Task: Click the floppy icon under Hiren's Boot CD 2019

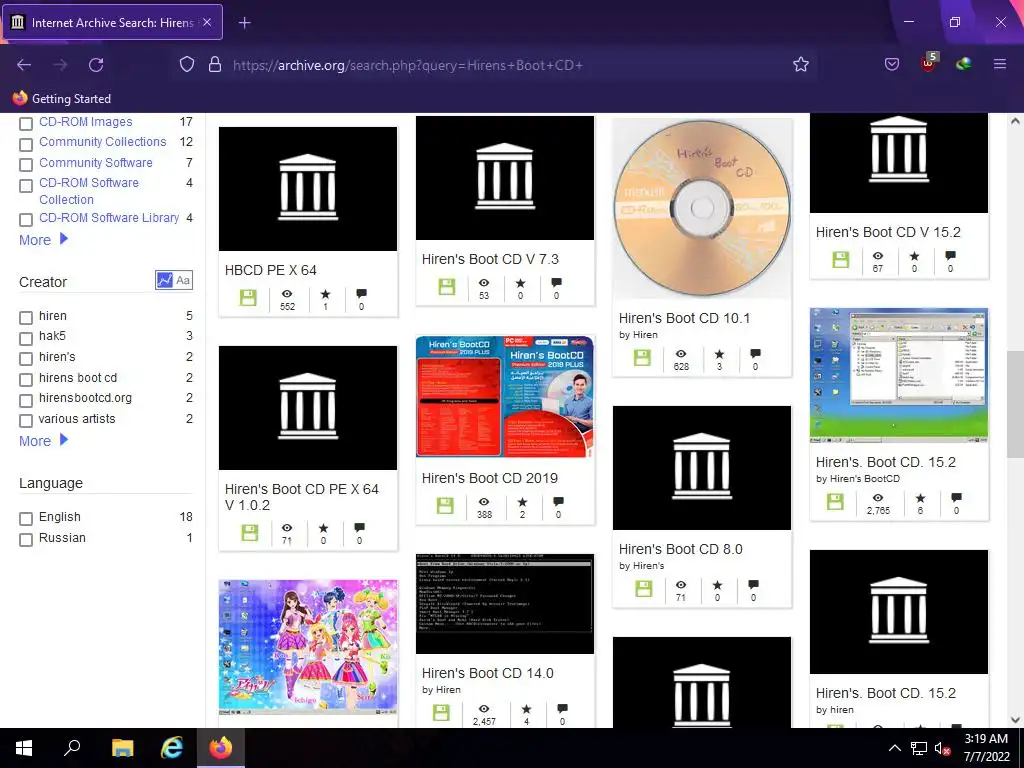Action: click(445, 505)
